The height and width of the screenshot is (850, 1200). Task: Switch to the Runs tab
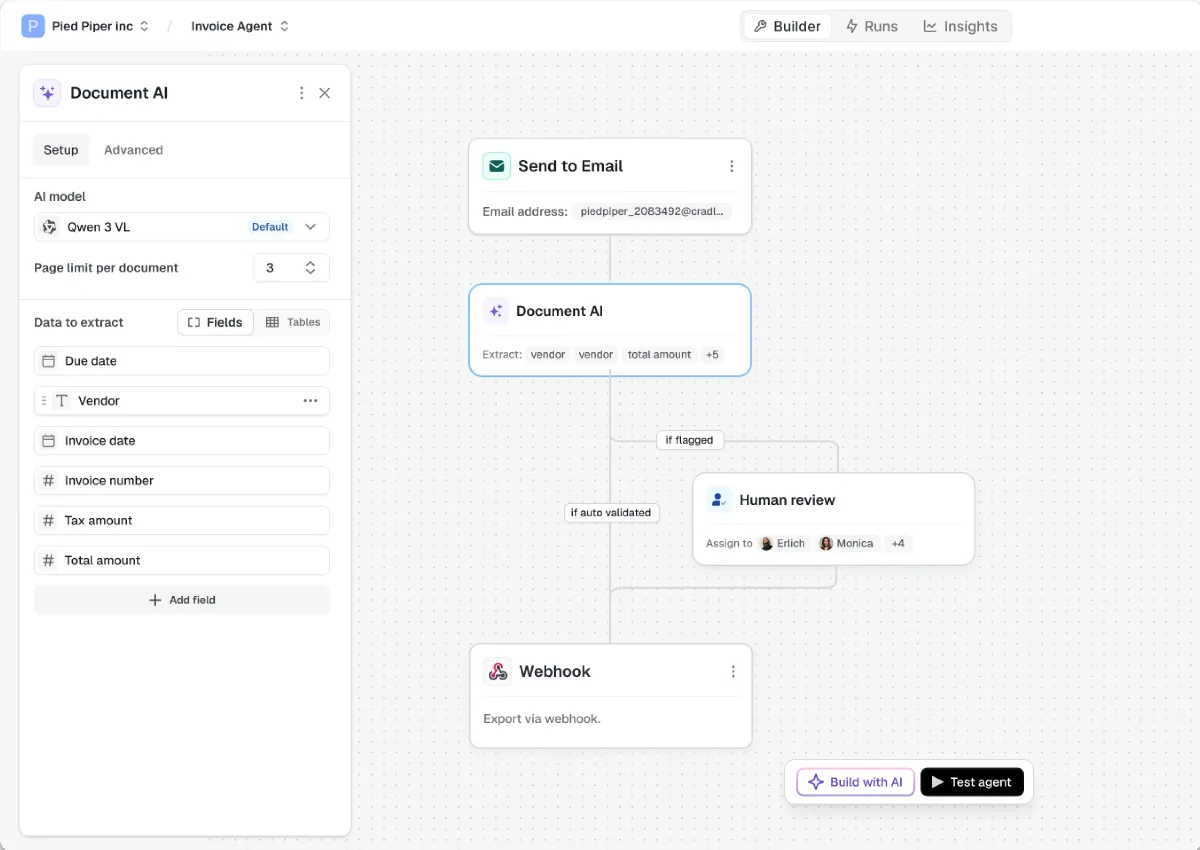pos(871,26)
